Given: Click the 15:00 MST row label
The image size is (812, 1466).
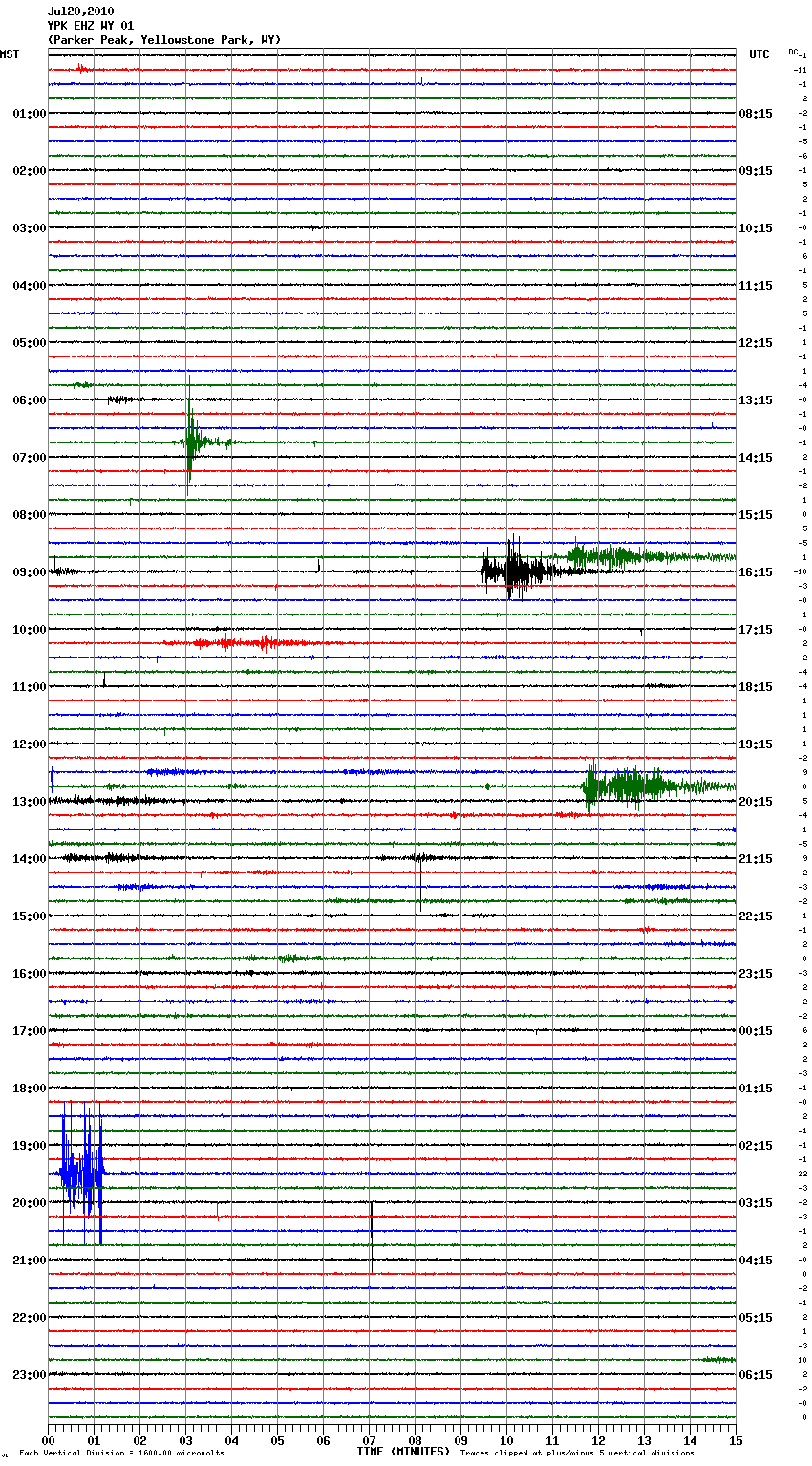Looking at the screenshot, I should 30,916.
